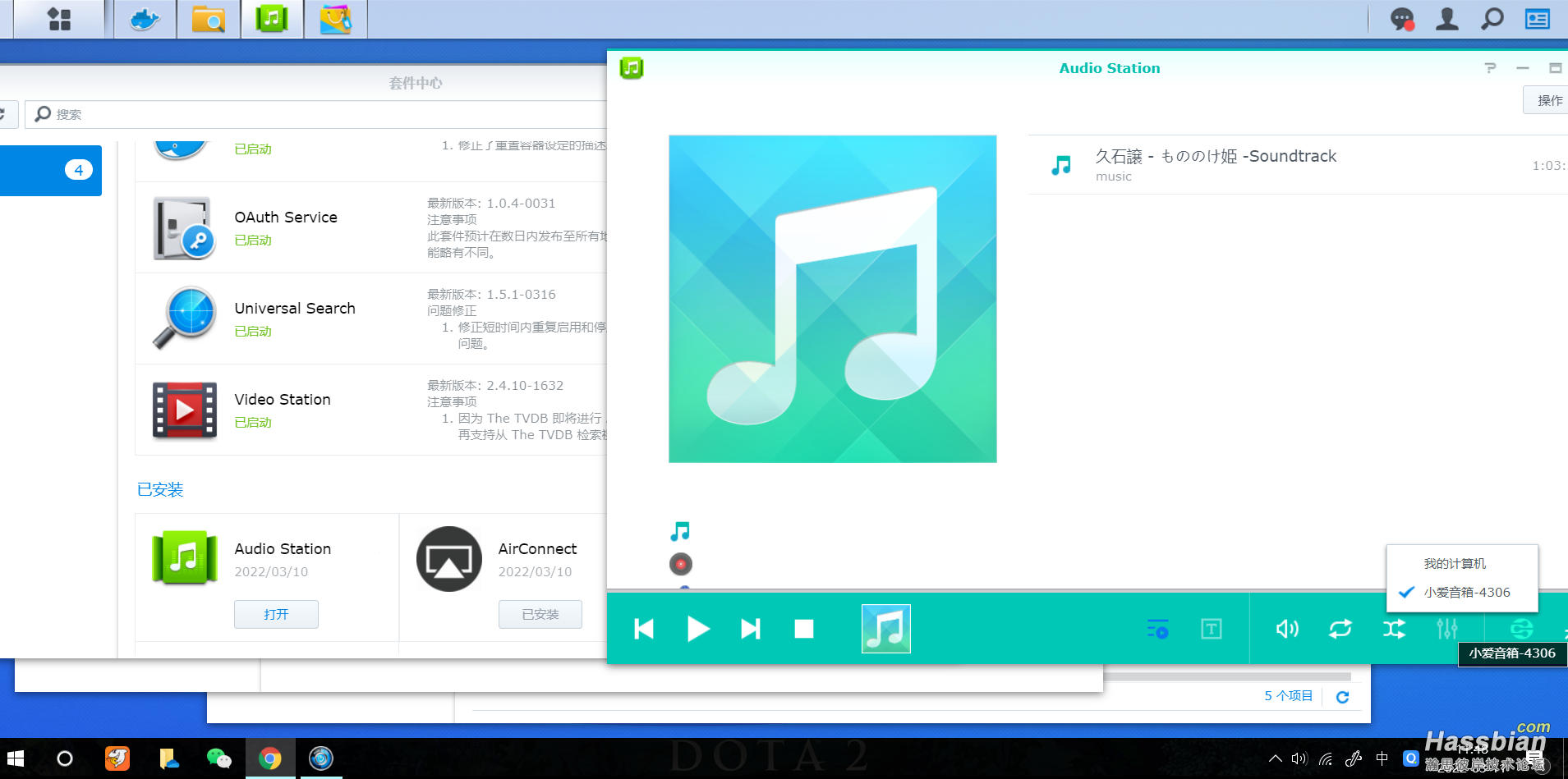Open the Docker icon in DSM taskbar
The height and width of the screenshot is (779, 1568).
click(x=145, y=19)
